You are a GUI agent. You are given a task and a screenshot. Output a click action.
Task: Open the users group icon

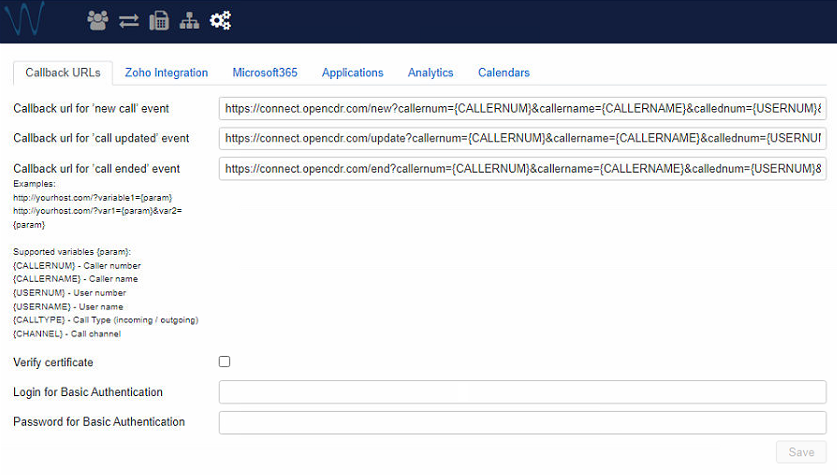(x=97, y=20)
